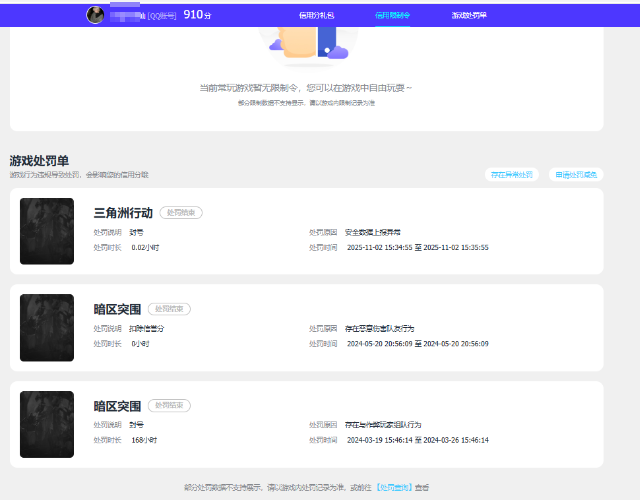The image size is (640, 500).
Task: Click the 处罚结束 badge on the 0小时 card
Action: pos(169,309)
